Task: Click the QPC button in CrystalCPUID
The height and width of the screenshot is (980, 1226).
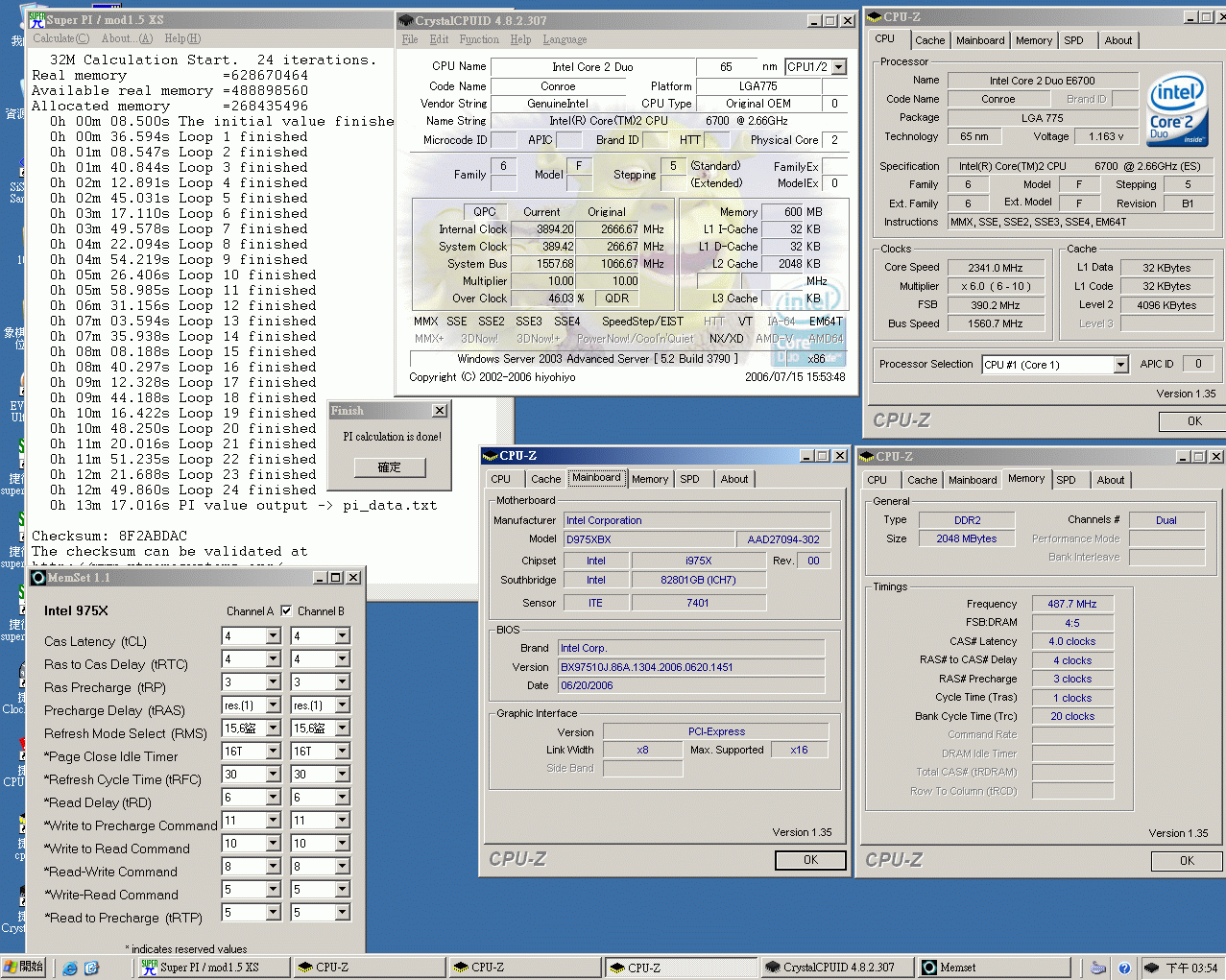Action: click(485, 212)
